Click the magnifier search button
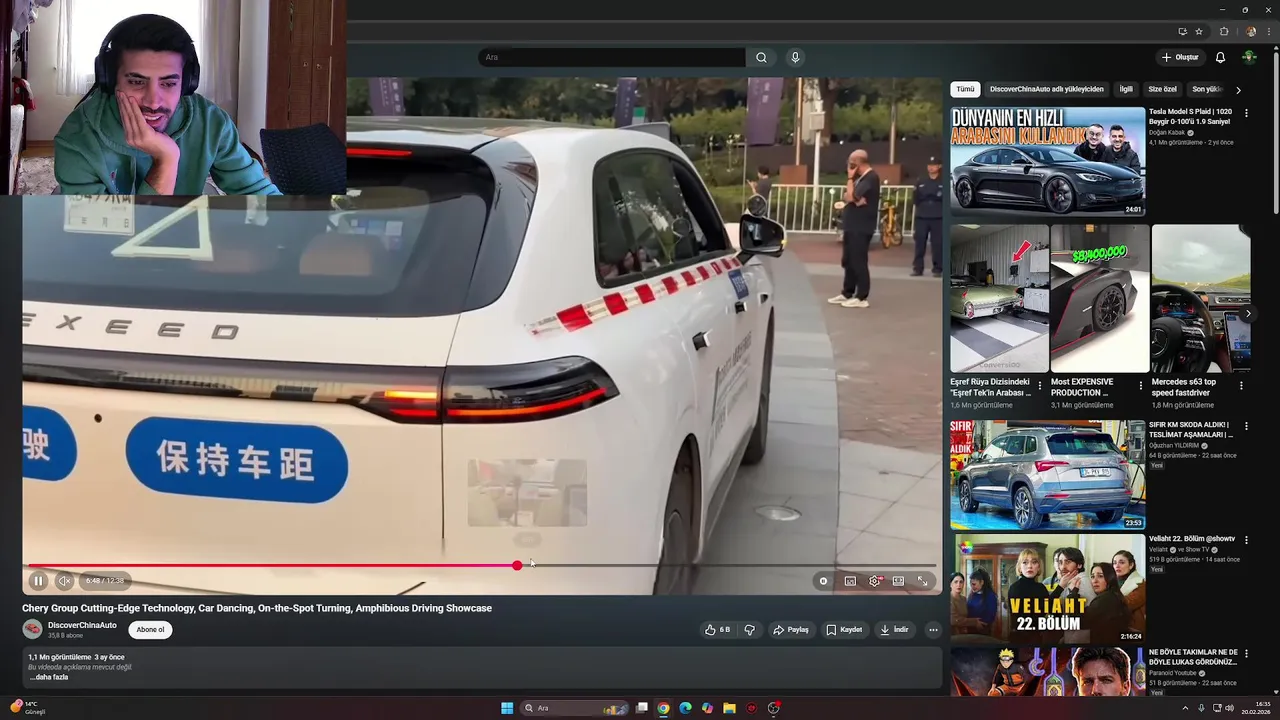 click(x=761, y=57)
